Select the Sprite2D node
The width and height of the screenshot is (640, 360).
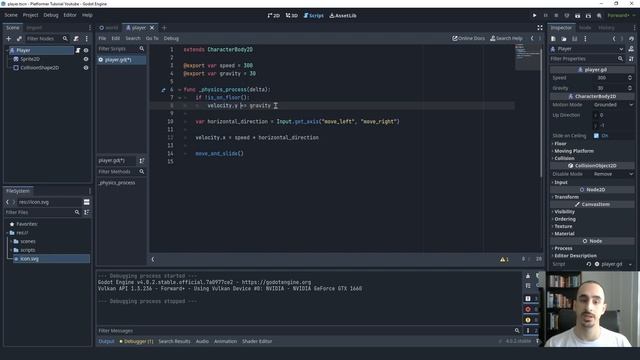(30, 59)
